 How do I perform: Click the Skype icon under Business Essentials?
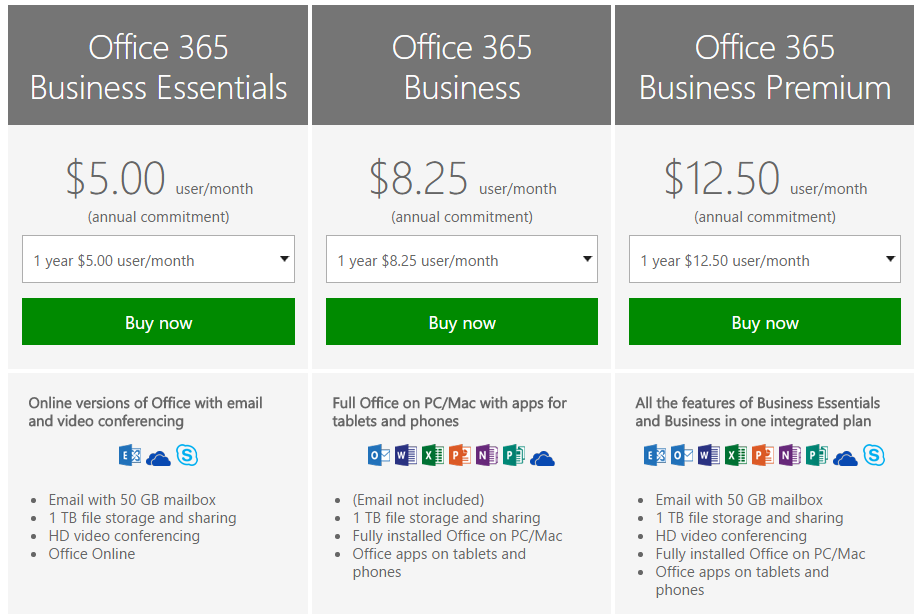pyautogui.click(x=187, y=455)
